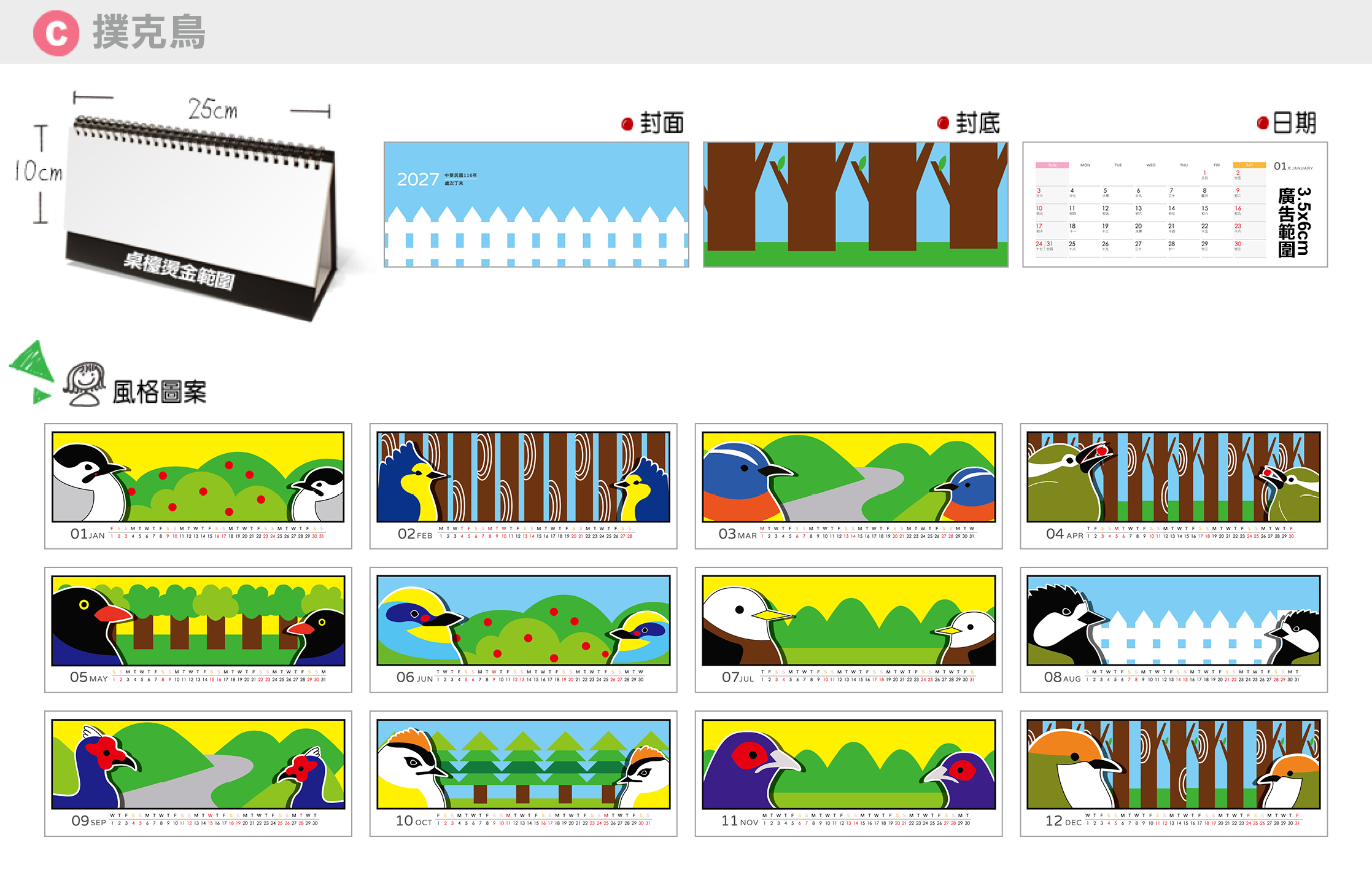Screen dimensions: 1372x875
Task: Open the January date page preview
Action: click(1174, 204)
